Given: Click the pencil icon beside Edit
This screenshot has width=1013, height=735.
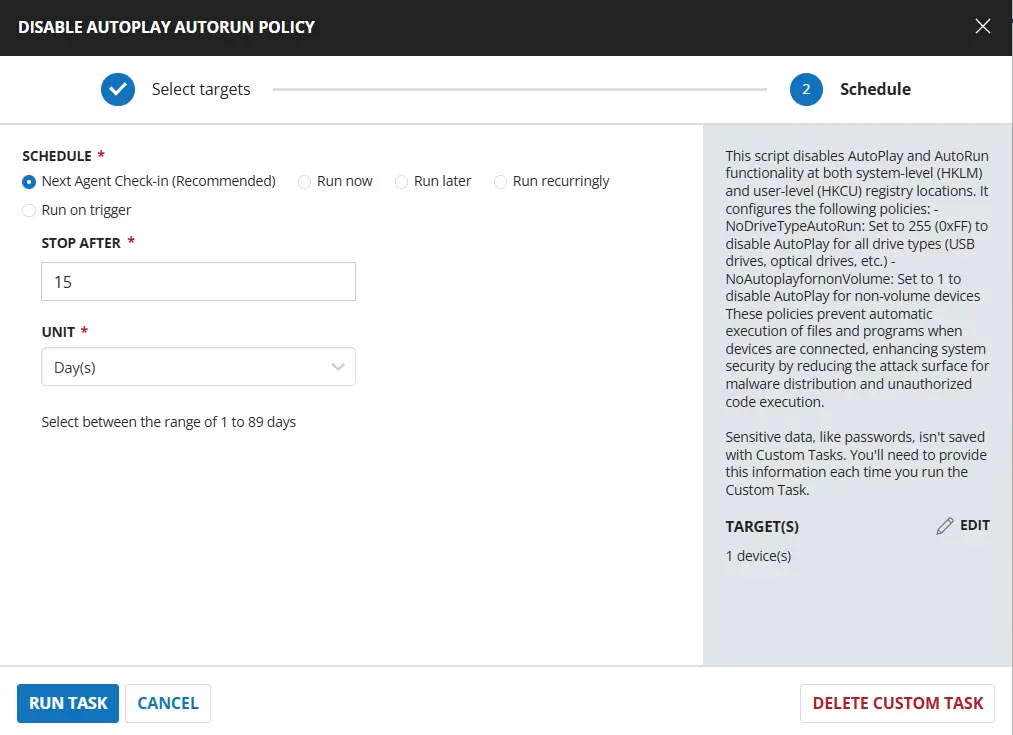Looking at the screenshot, I should pos(945,526).
